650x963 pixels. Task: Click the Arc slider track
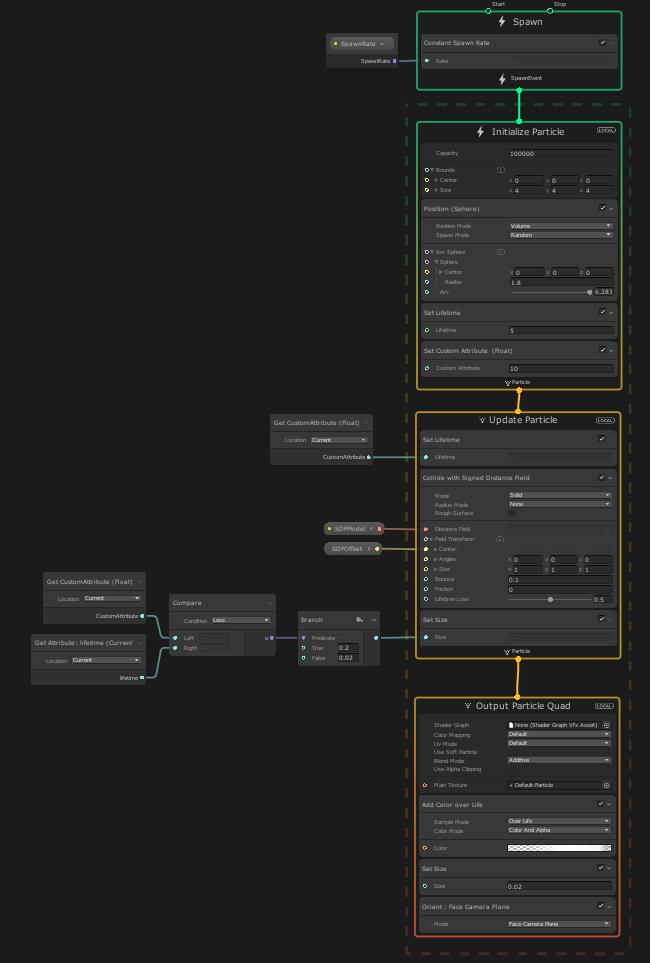coord(550,292)
